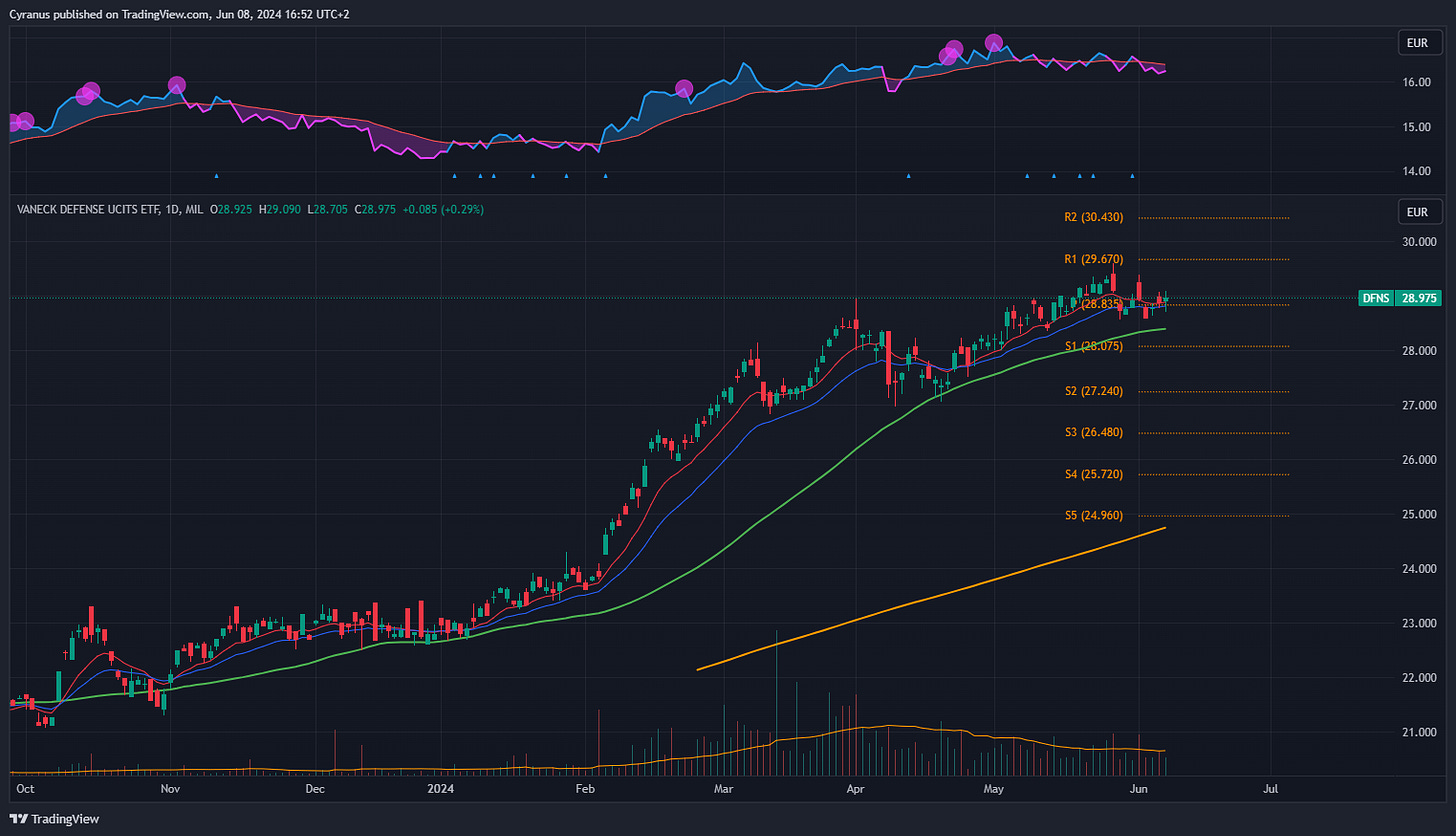This screenshot has width=1456, height=836.
Task: Click the Apr label on time axis
Action: click(x=856, y=788)
